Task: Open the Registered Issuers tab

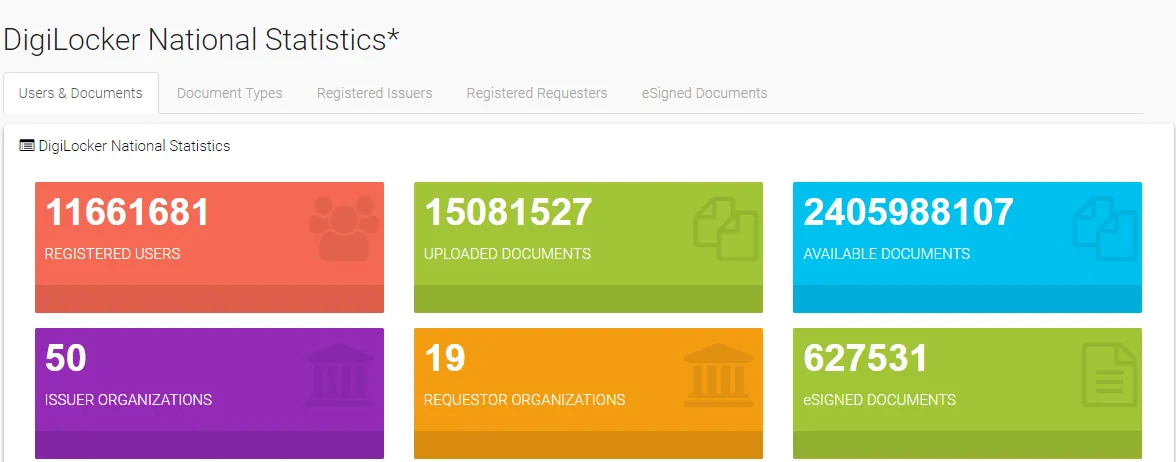Action: click(374, 93)
